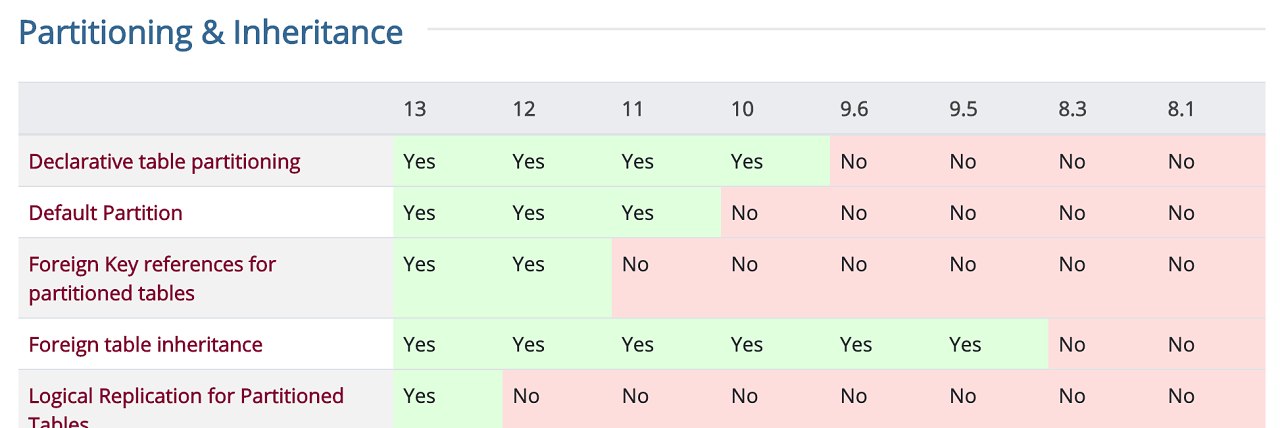Select the version 8.1 column header
Viewport: 1280px width, 428px height.
1181,109
